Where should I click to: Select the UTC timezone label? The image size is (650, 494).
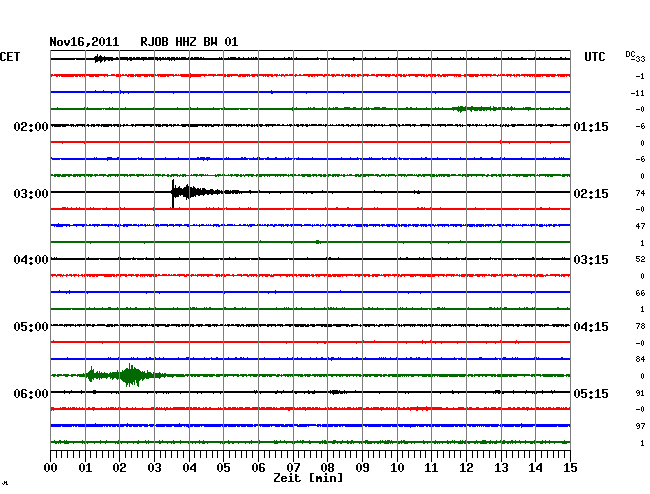click(x=594, y=57)
